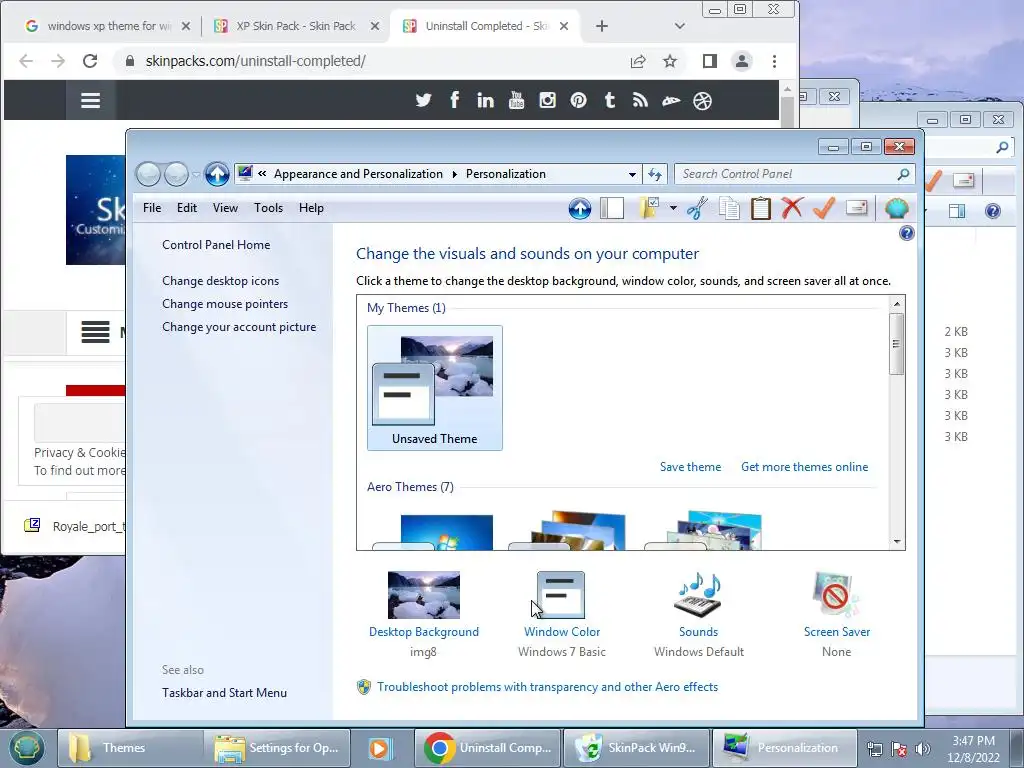Viewport: 1024px width, 768px height.
Task: Open Chrome profile avatar button
Action: pos(742,61)
